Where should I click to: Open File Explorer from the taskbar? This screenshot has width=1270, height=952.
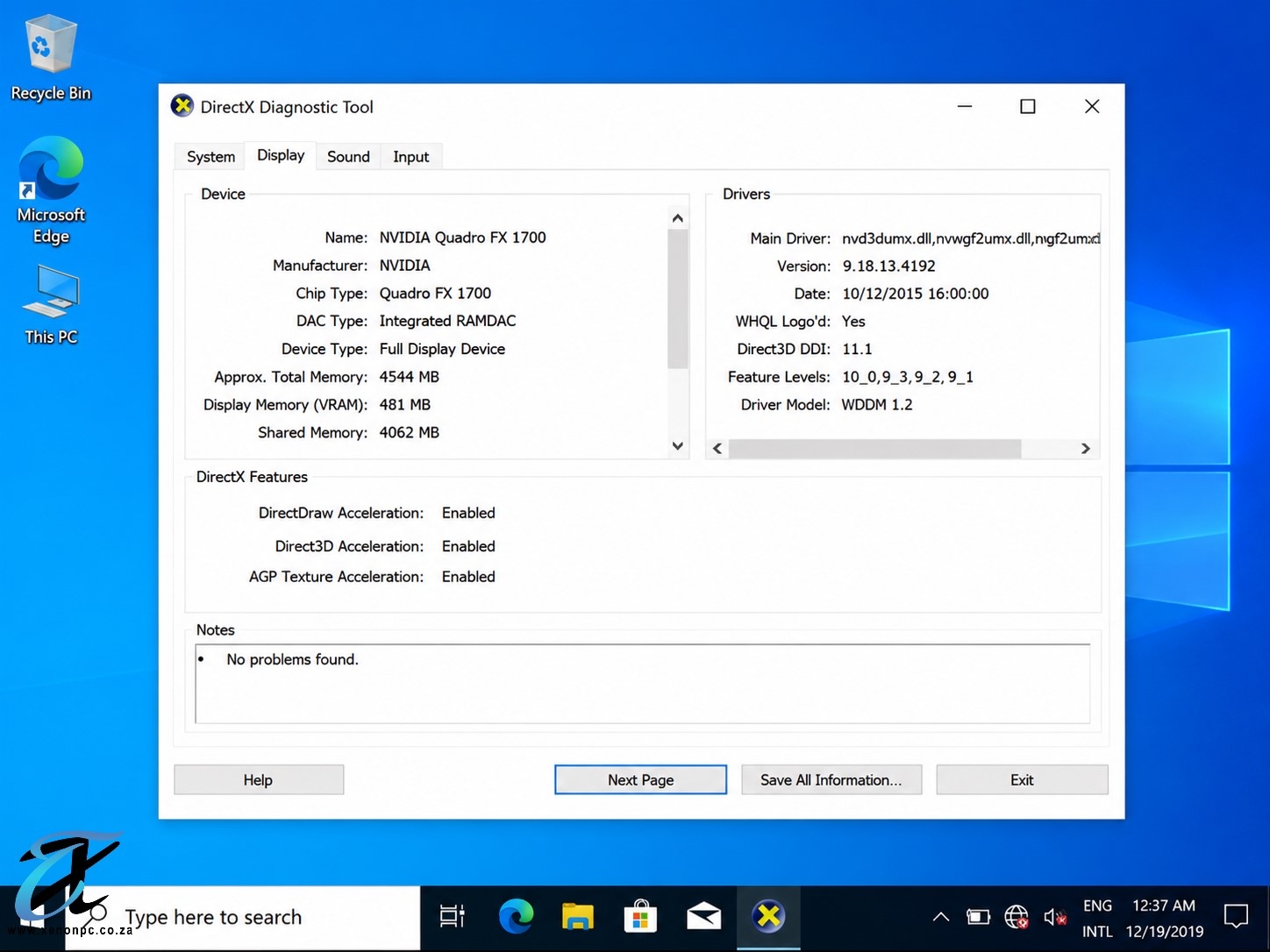578,917
